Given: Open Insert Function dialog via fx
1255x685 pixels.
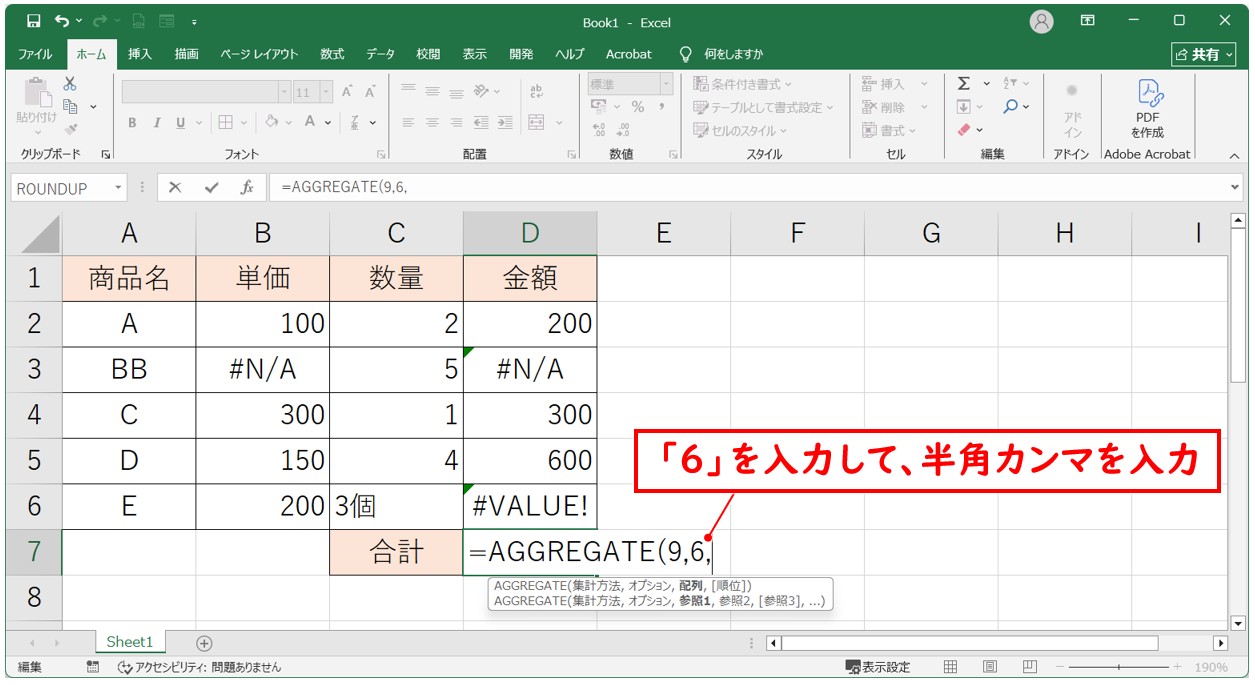Looking at the screenshot, I should coord(246,188).
